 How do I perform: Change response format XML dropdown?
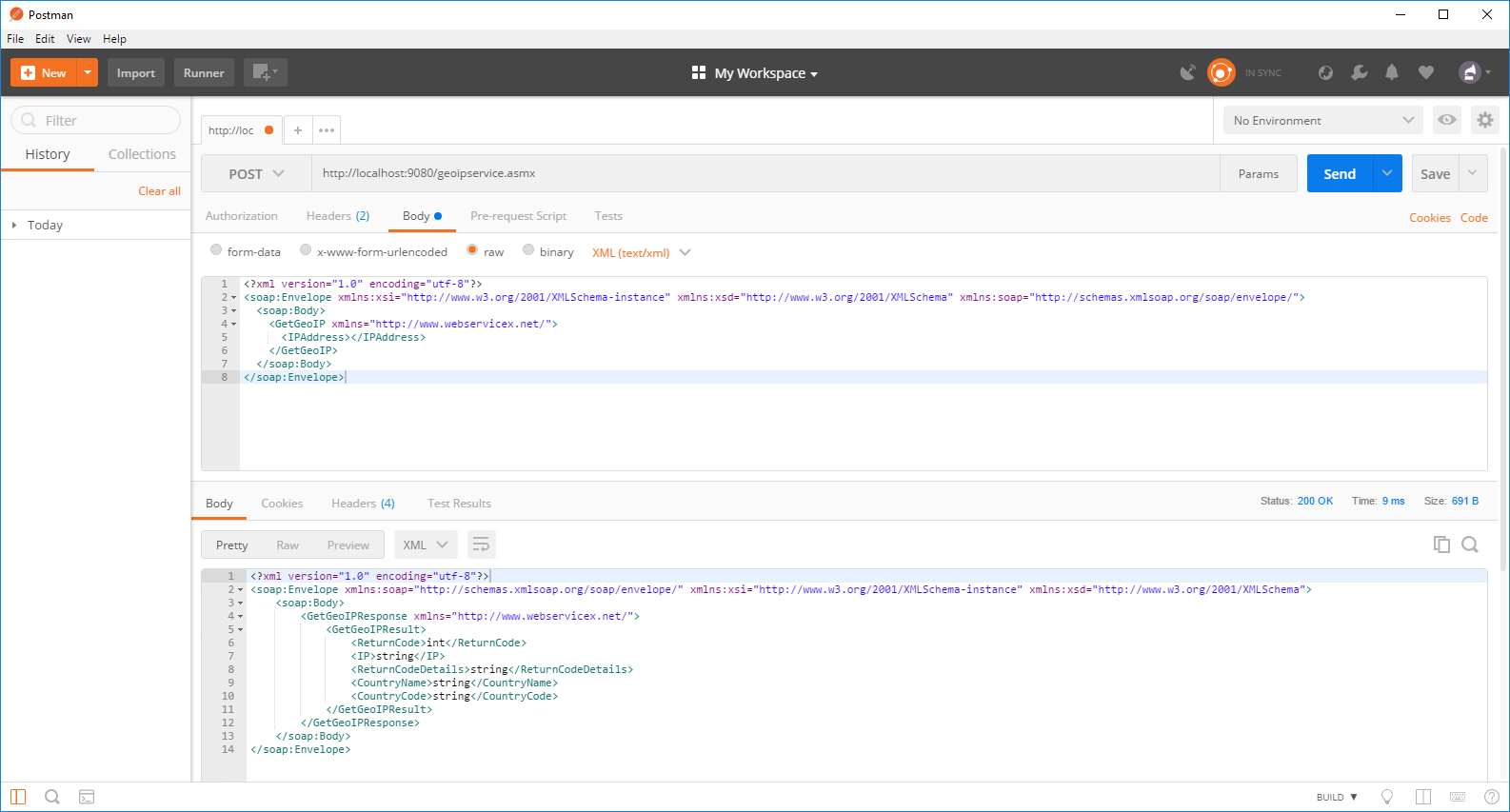point(426,545)
